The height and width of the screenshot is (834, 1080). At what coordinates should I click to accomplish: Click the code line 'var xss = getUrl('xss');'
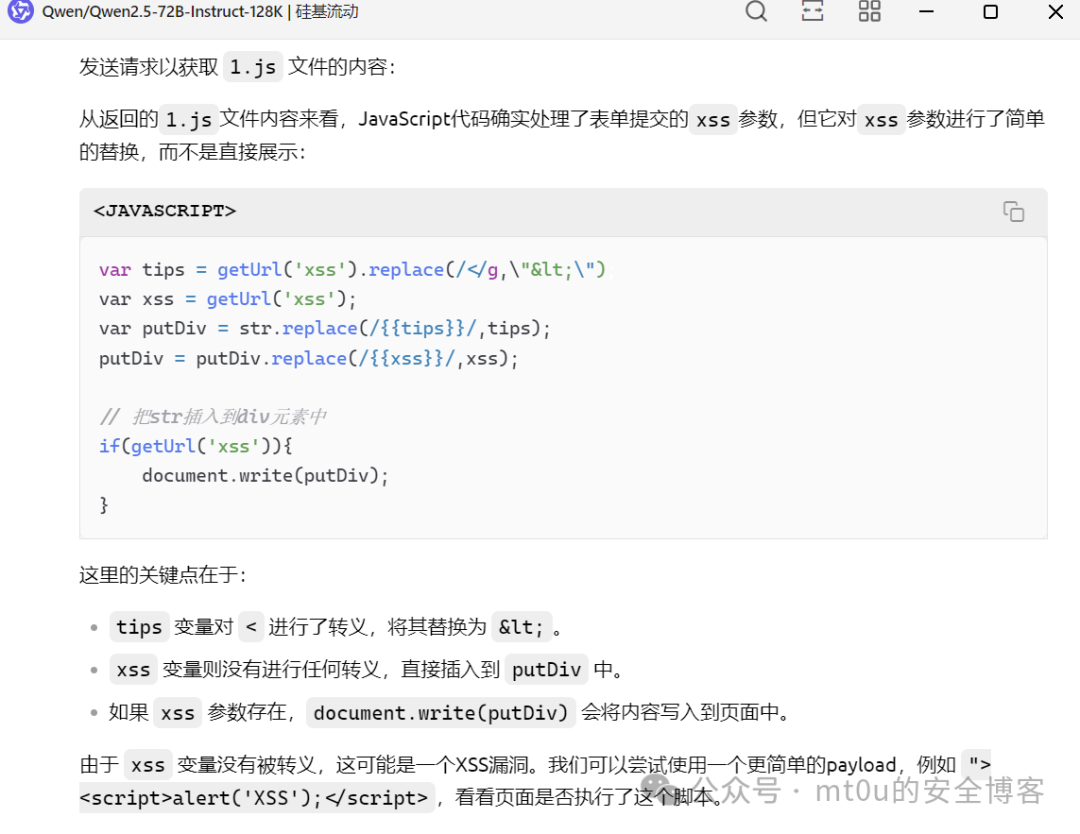pyautogui.click(x=227, y=299)
